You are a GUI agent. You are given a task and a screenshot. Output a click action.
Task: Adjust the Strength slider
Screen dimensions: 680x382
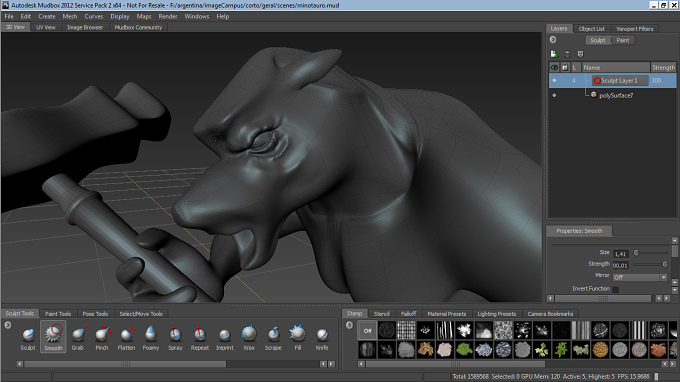coord(651,264)
